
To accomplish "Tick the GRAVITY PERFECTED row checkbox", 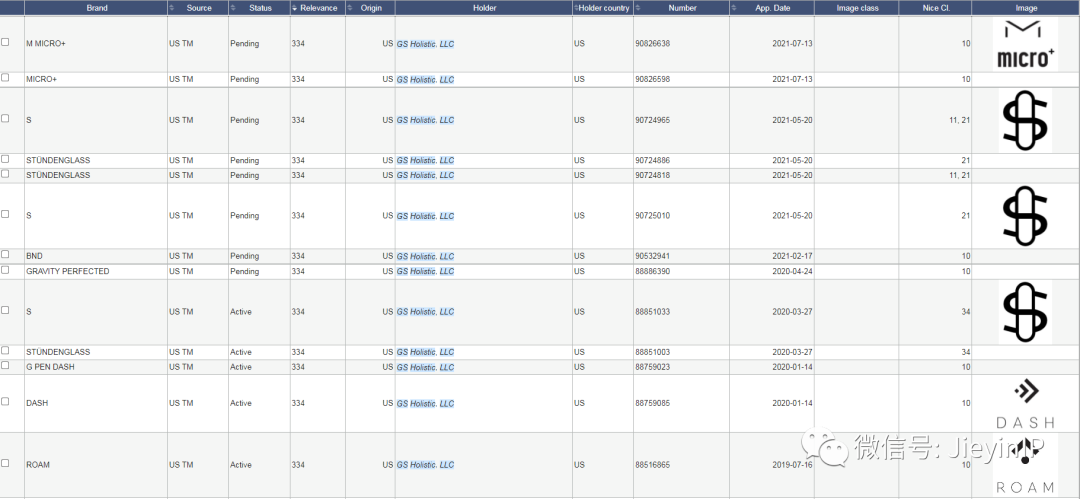I will pos(6,270).
